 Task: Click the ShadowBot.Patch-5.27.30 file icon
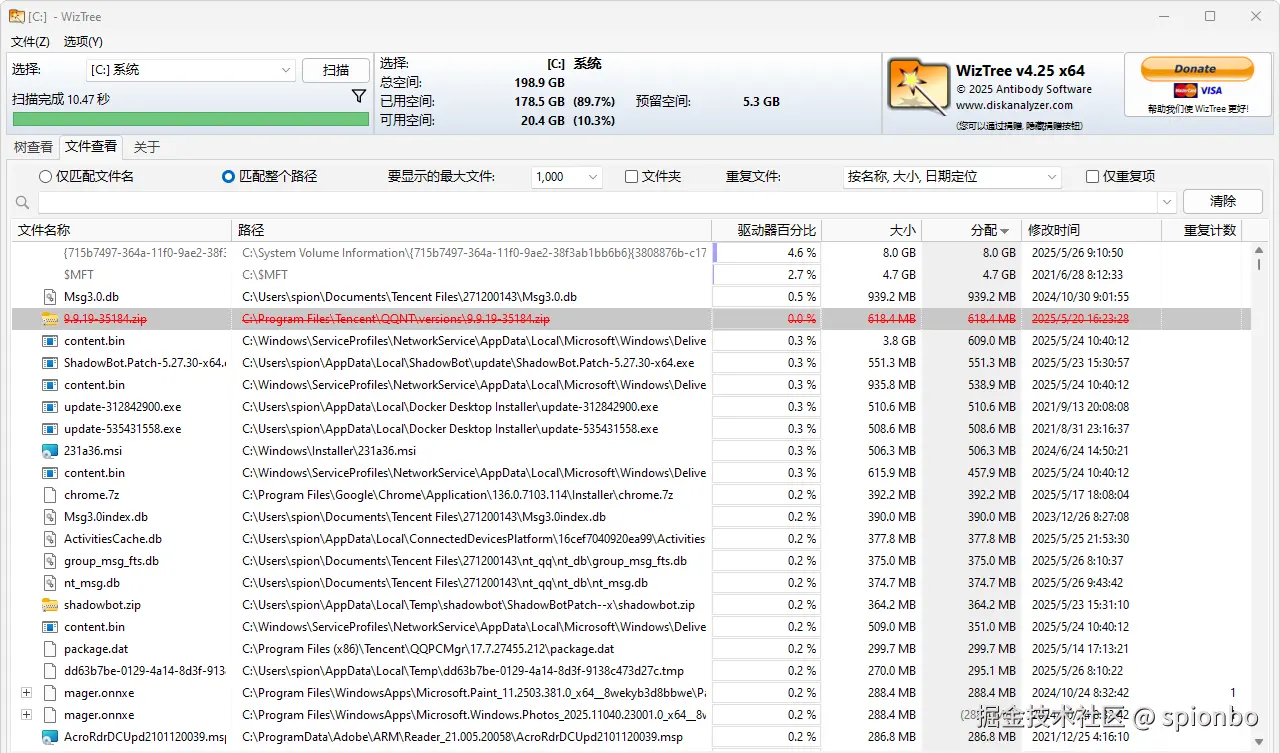[x=50, y=363]
